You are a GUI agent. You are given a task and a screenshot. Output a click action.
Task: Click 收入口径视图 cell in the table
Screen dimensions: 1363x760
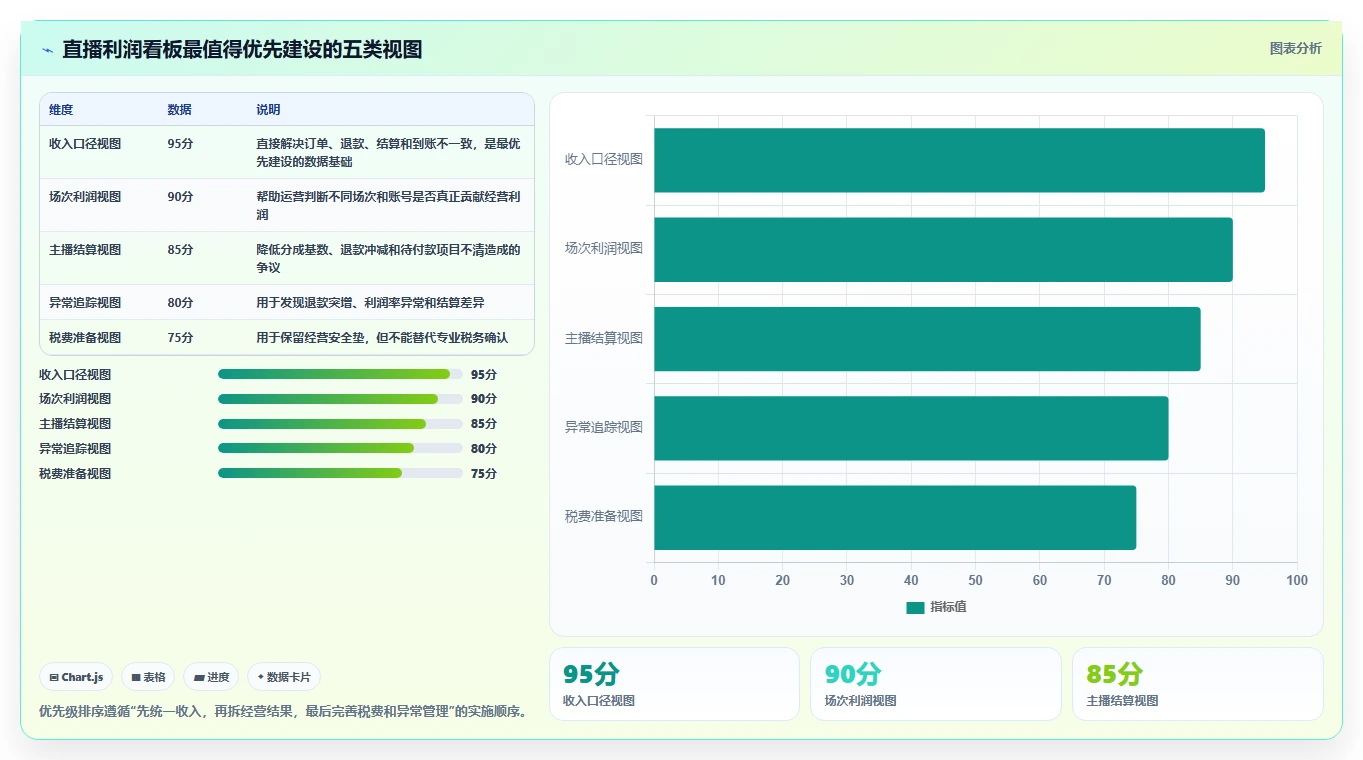pyautogui.click(x=85, y=144)
